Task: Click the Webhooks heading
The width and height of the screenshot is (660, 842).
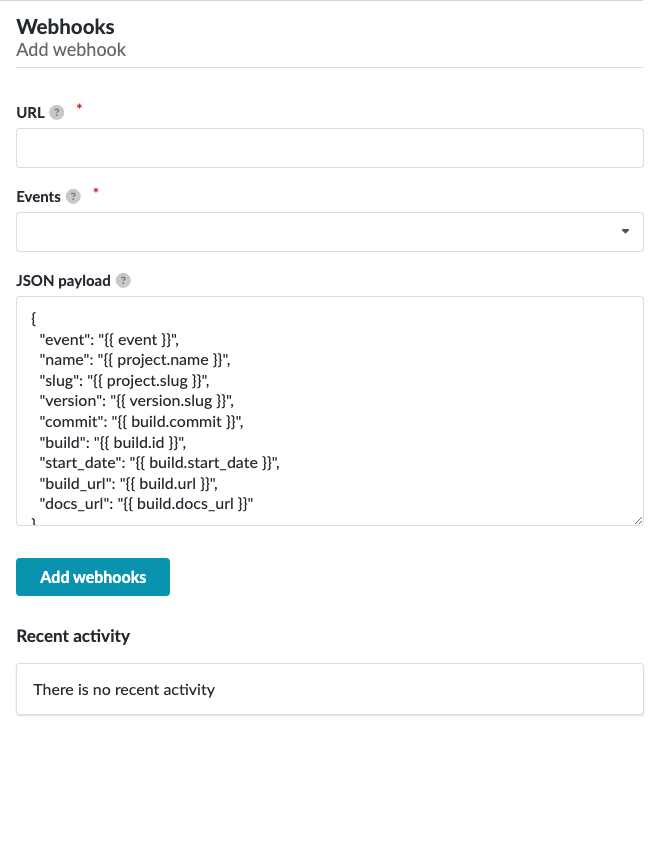Action: coord(65,26)
